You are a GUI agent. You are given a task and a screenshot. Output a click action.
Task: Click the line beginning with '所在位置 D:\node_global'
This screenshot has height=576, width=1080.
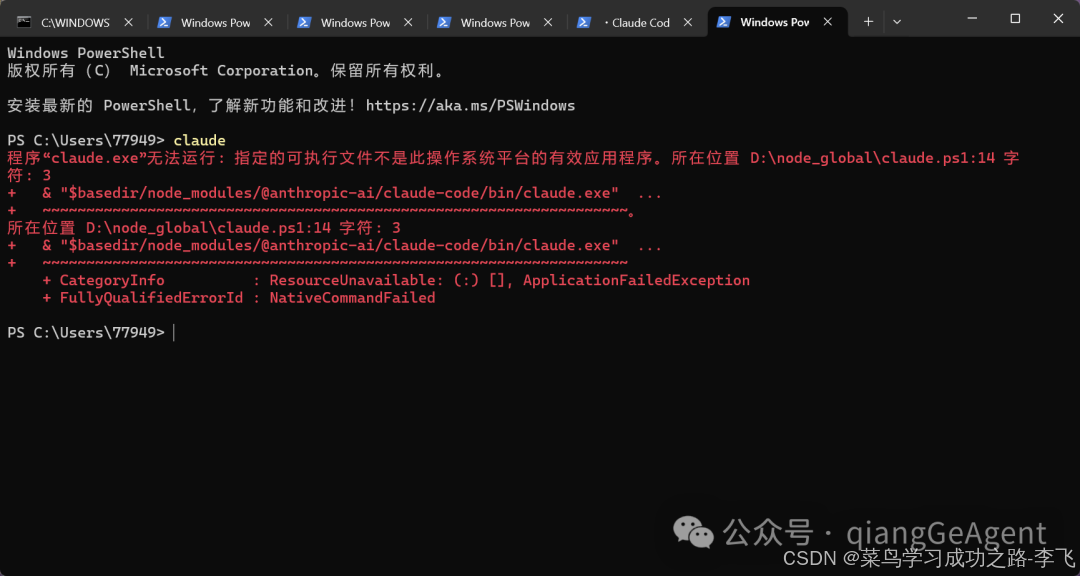[x=204, y=228]
